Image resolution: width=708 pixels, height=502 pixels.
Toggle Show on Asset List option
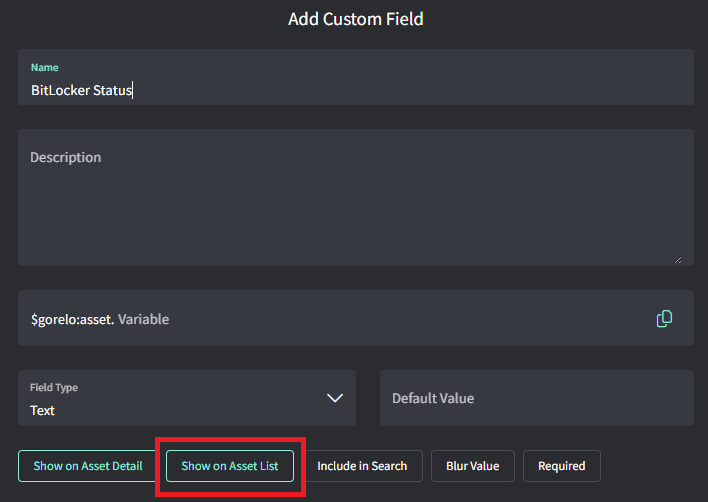pyautogui.click(x=230, y=466)
